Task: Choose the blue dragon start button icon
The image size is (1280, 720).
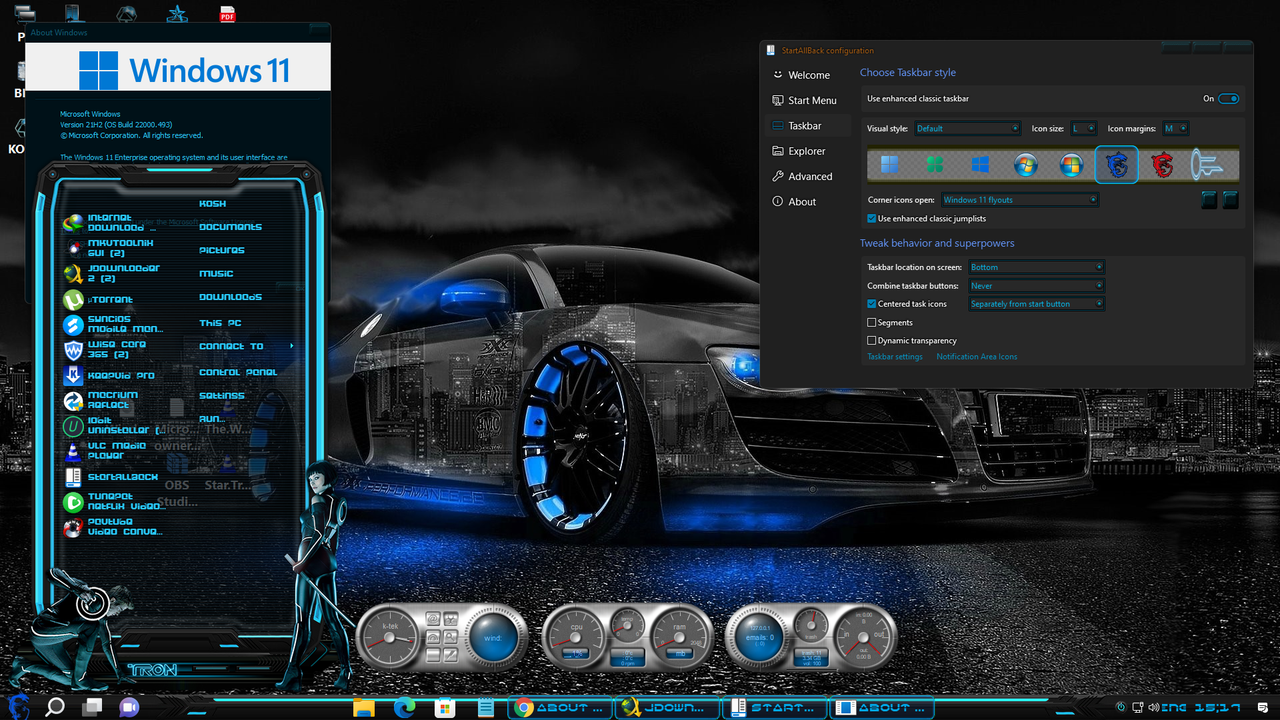Action: pyautogui.click(x=1117, y=164)
